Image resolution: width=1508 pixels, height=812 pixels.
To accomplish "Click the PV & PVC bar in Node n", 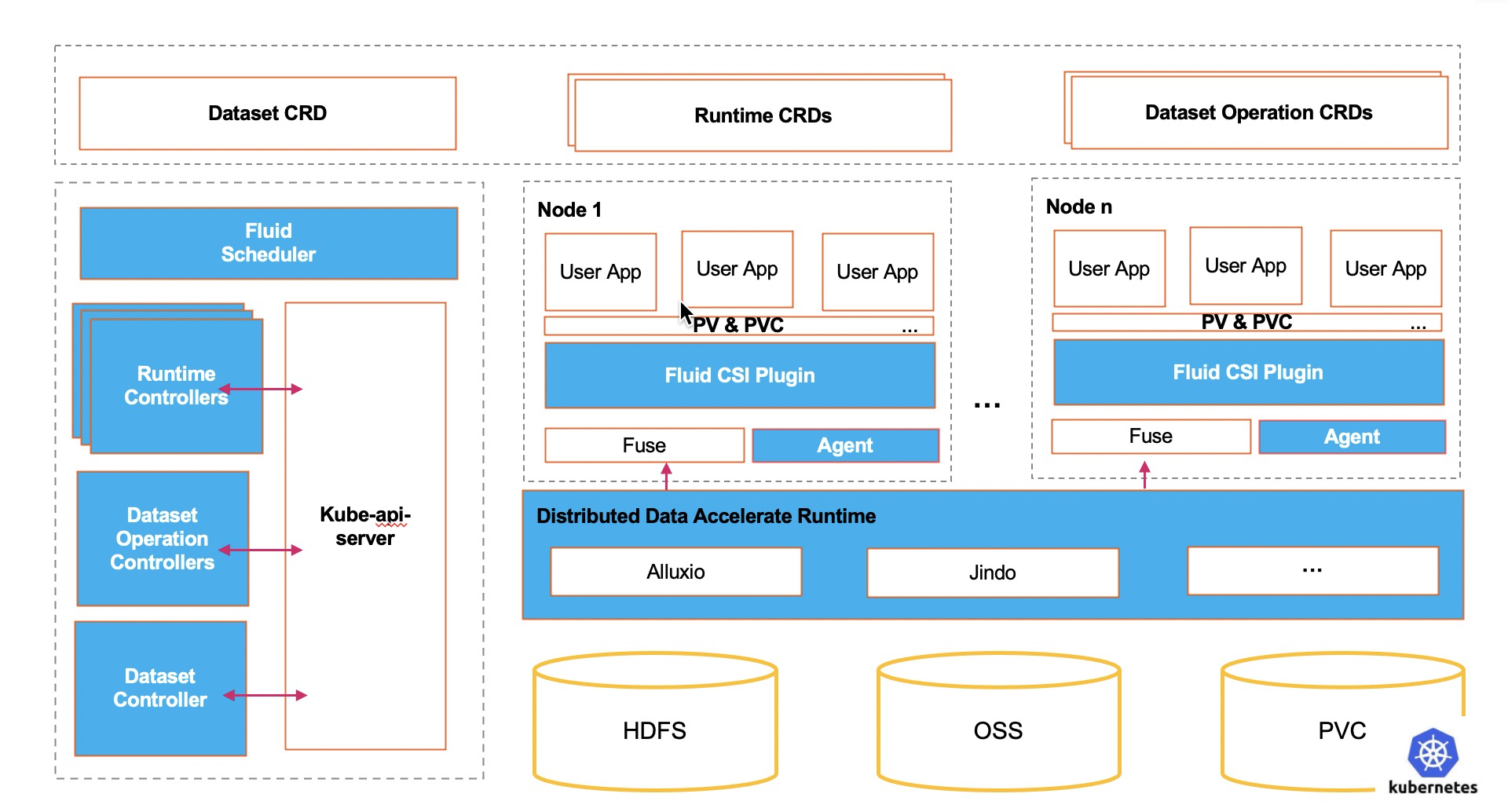I will [x=1247, y=322].
